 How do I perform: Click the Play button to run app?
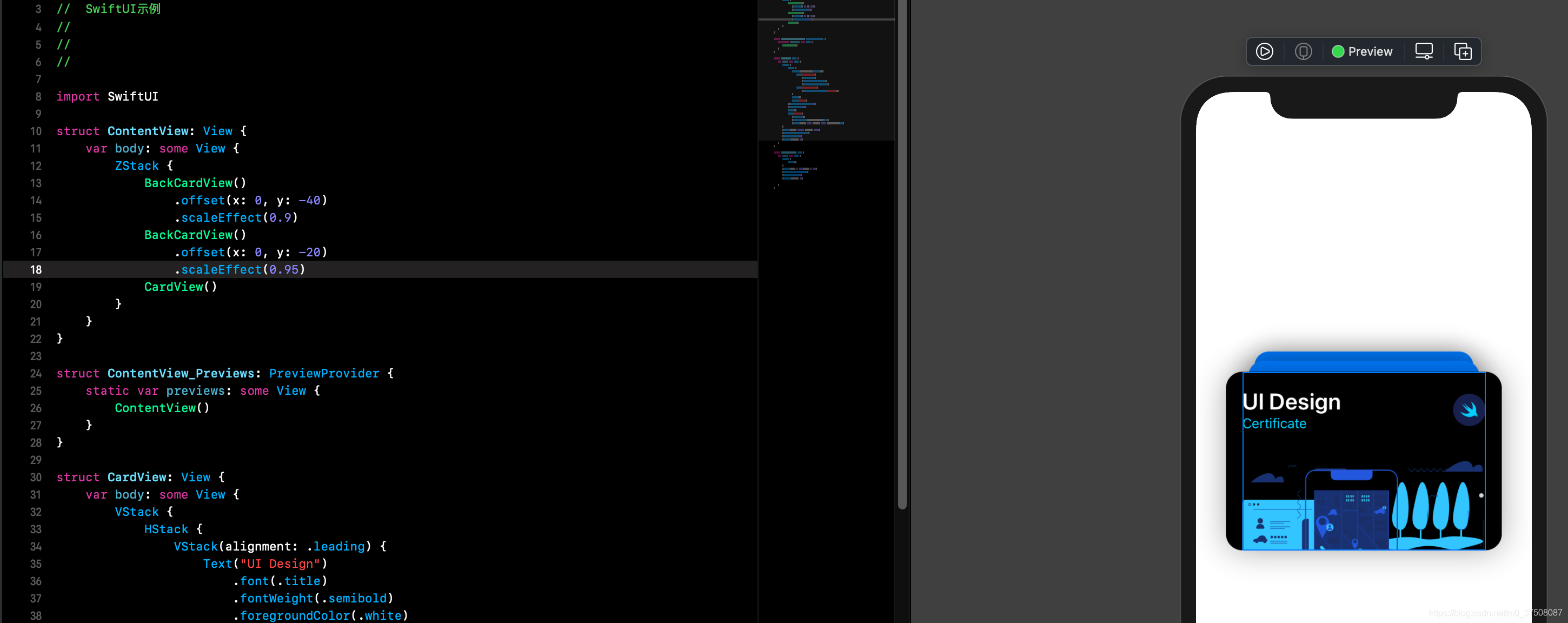click(x=1264, y=51)
